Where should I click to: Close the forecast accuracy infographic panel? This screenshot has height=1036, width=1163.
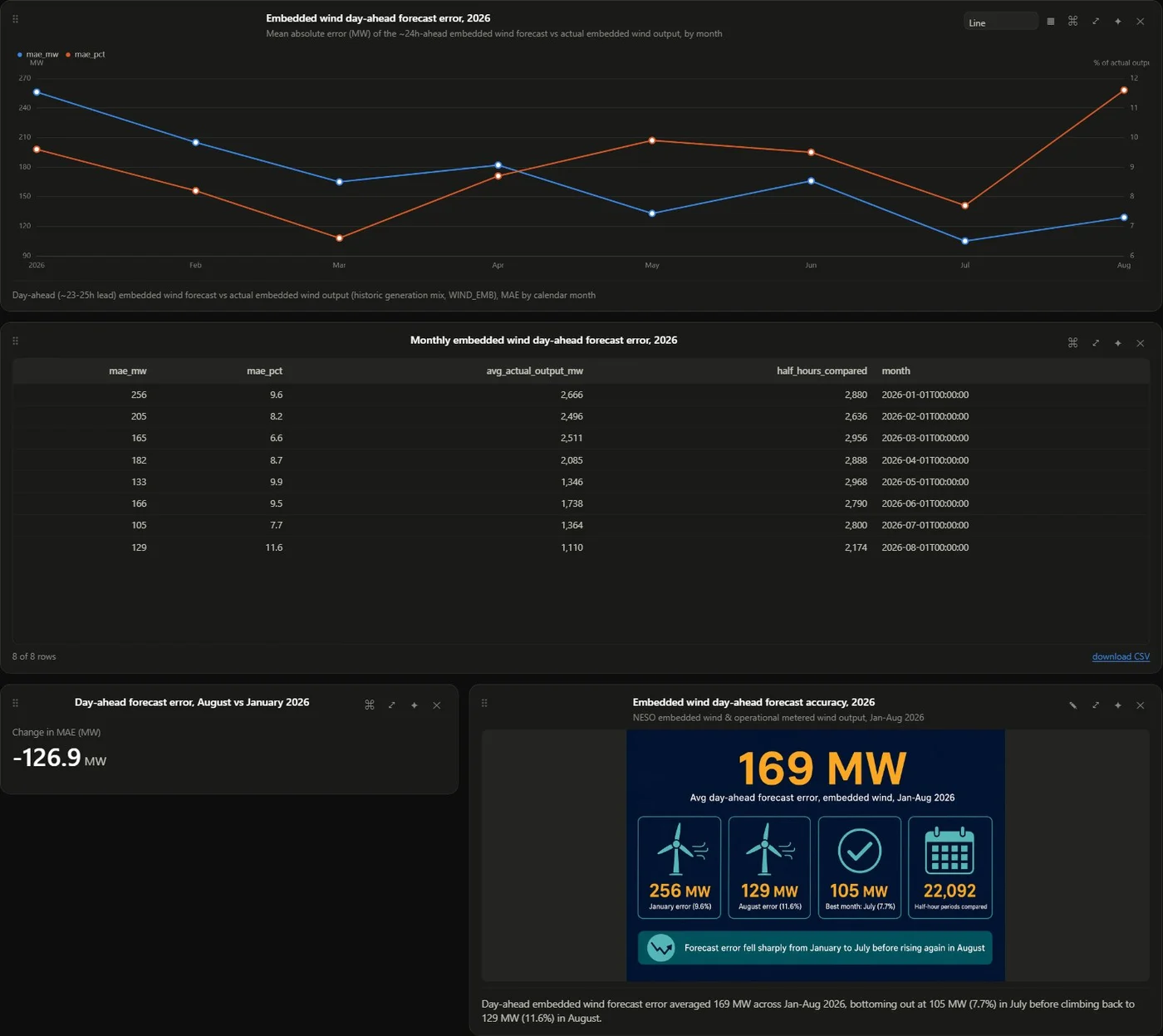coord(1141,705)
